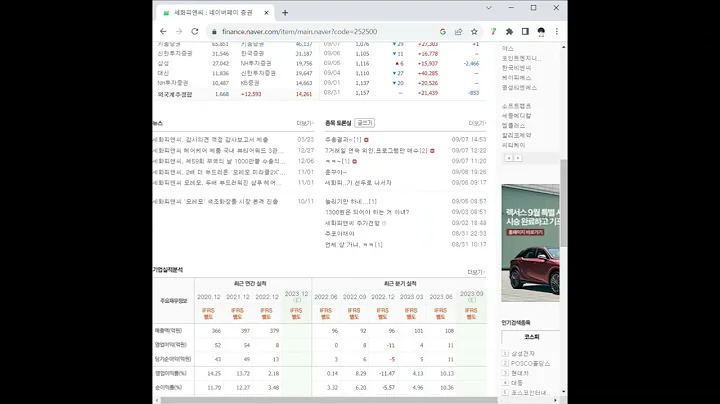This screenshot has height=404, width=720.
Task: Click the horizontal scrollbar thumb at the bottom
Action: click(x=329, y=400)
